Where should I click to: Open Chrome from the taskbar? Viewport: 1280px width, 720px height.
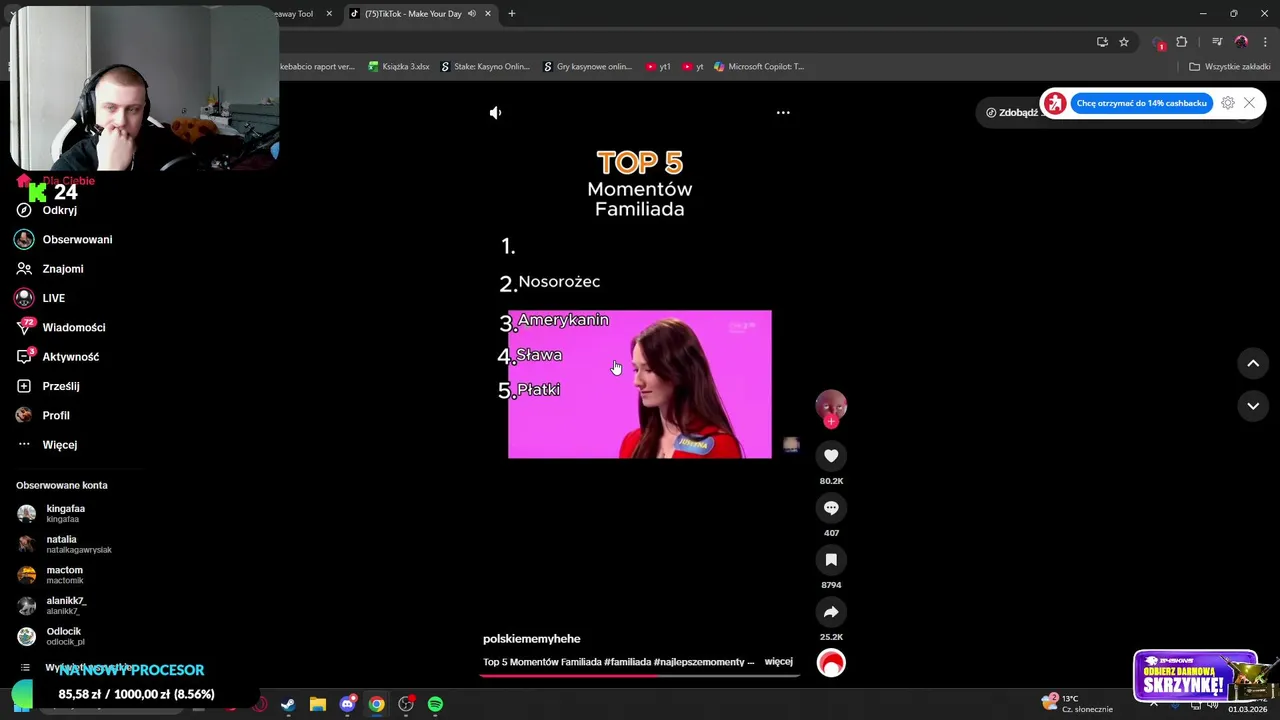376,704
